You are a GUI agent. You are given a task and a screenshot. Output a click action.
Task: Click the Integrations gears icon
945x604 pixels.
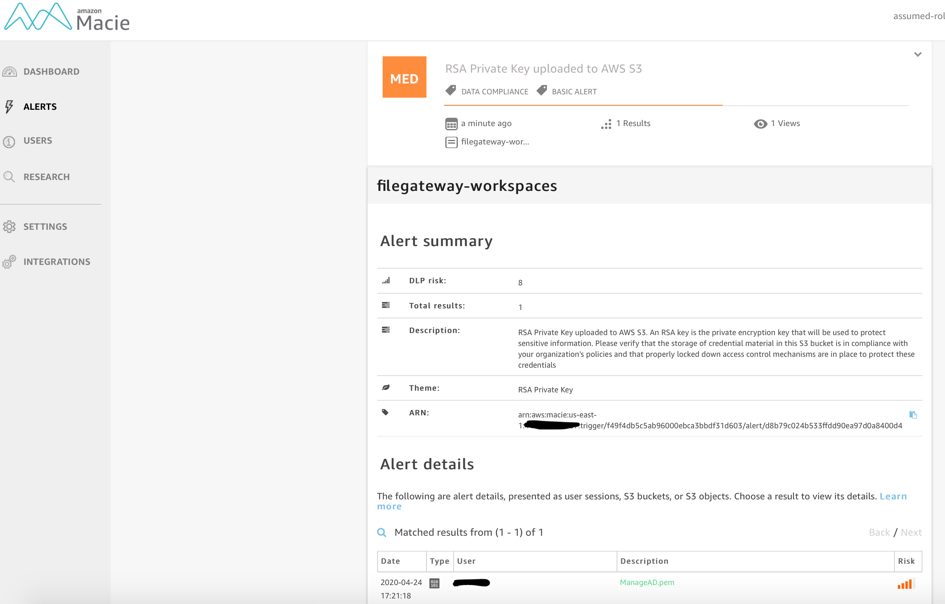coord(9,262)
